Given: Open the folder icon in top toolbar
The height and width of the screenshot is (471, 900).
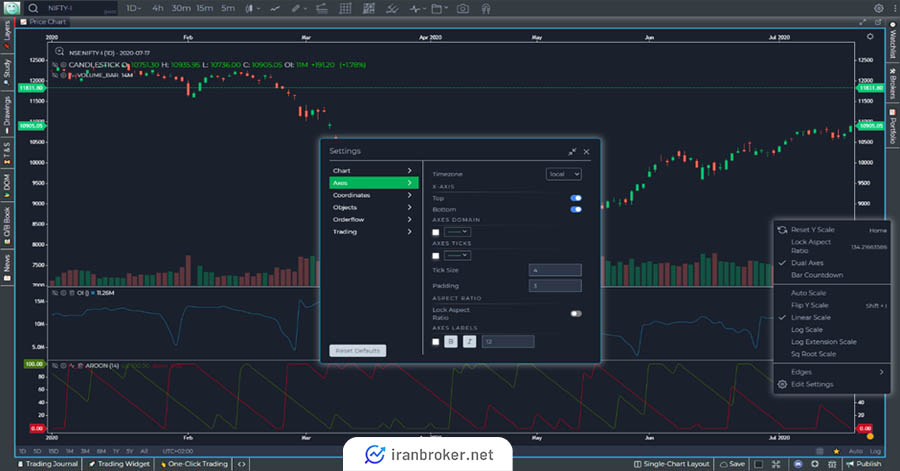Looking at the screenshot, I should point(437,8).
